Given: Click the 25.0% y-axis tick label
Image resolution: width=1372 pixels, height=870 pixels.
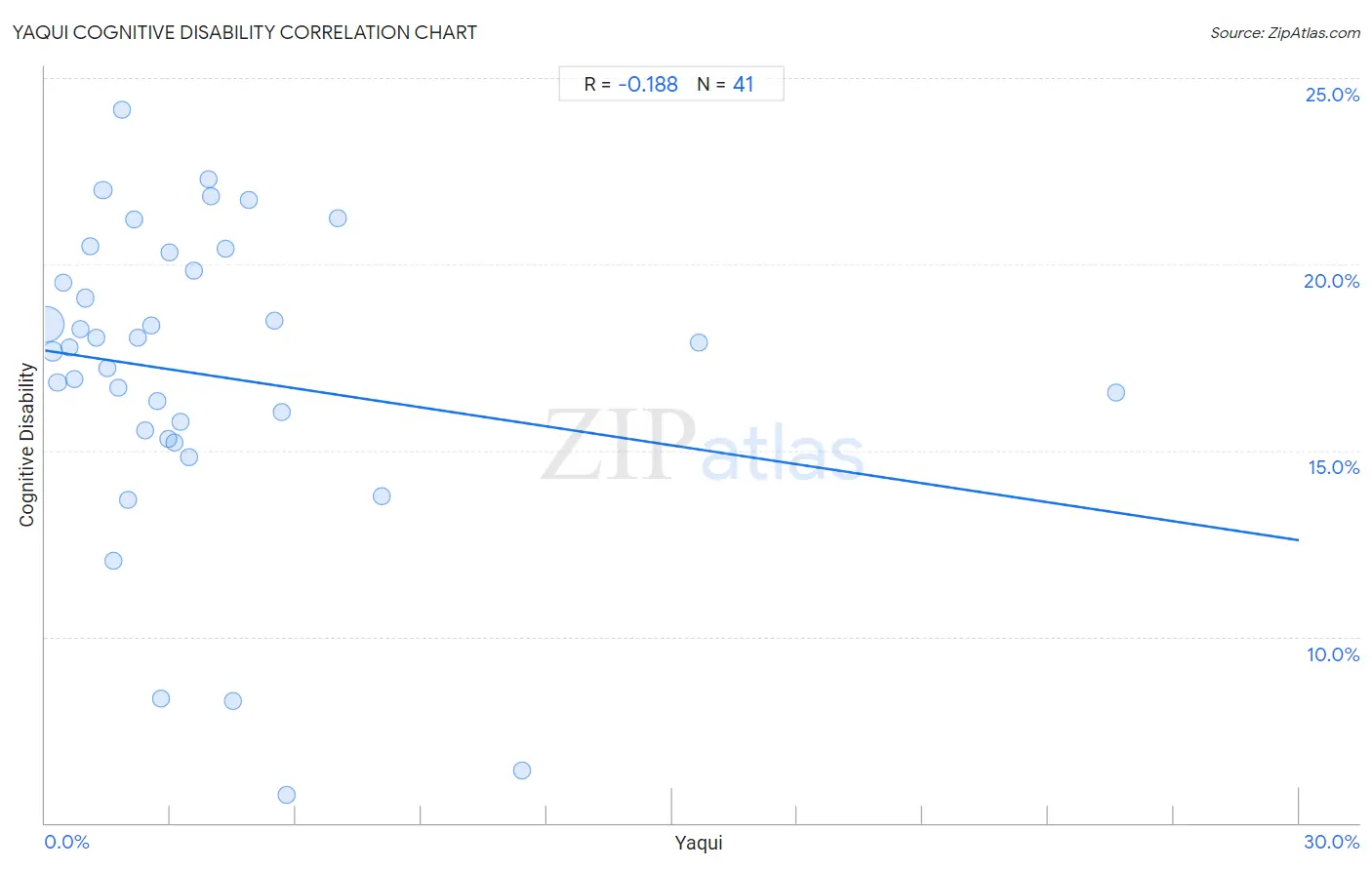Looking at the screenshot, I should point(1332,95).
